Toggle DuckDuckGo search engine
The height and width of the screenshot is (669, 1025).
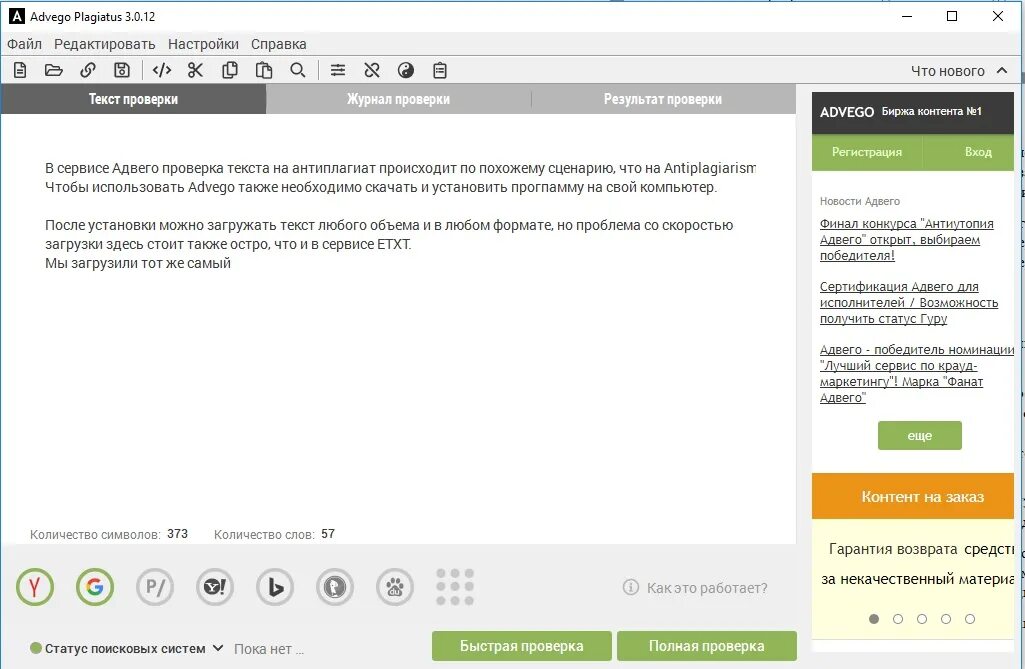click(x=335, y=587)
